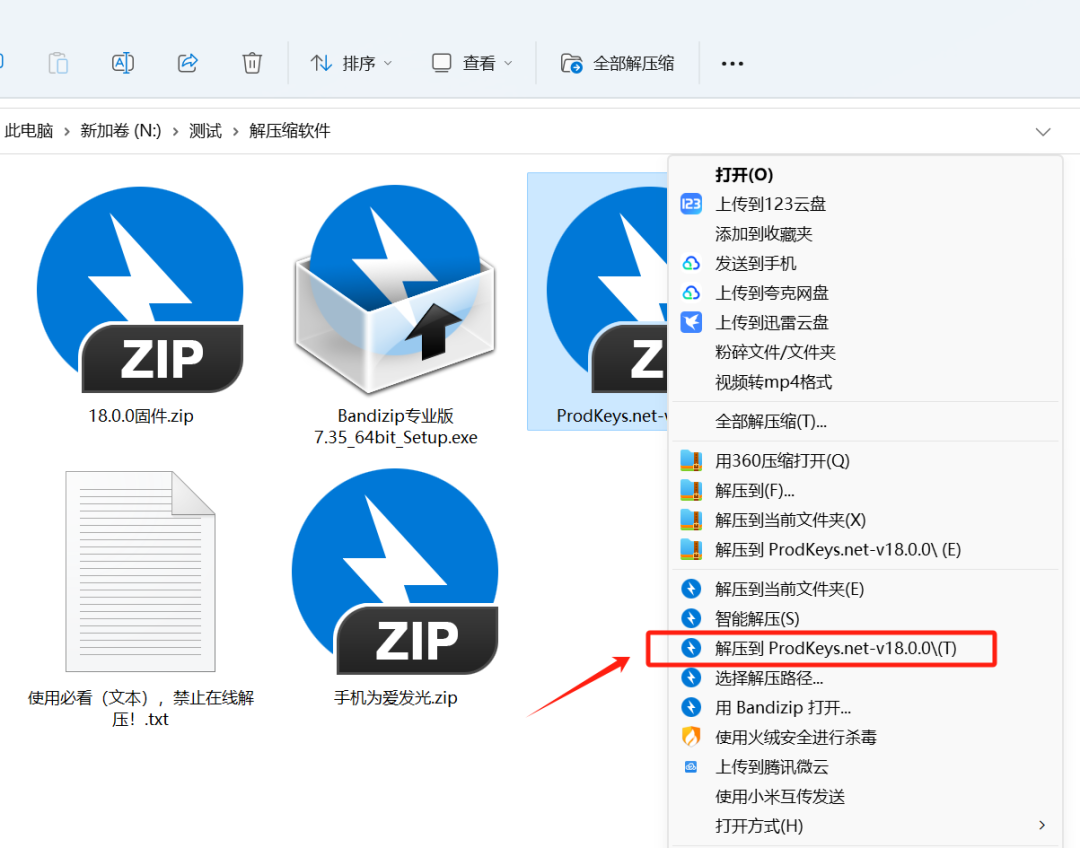The height and width of the screenshot is (848, 1080).
Task: Select the ProdKeys.net zip file icon
Action: click(606, 289)
